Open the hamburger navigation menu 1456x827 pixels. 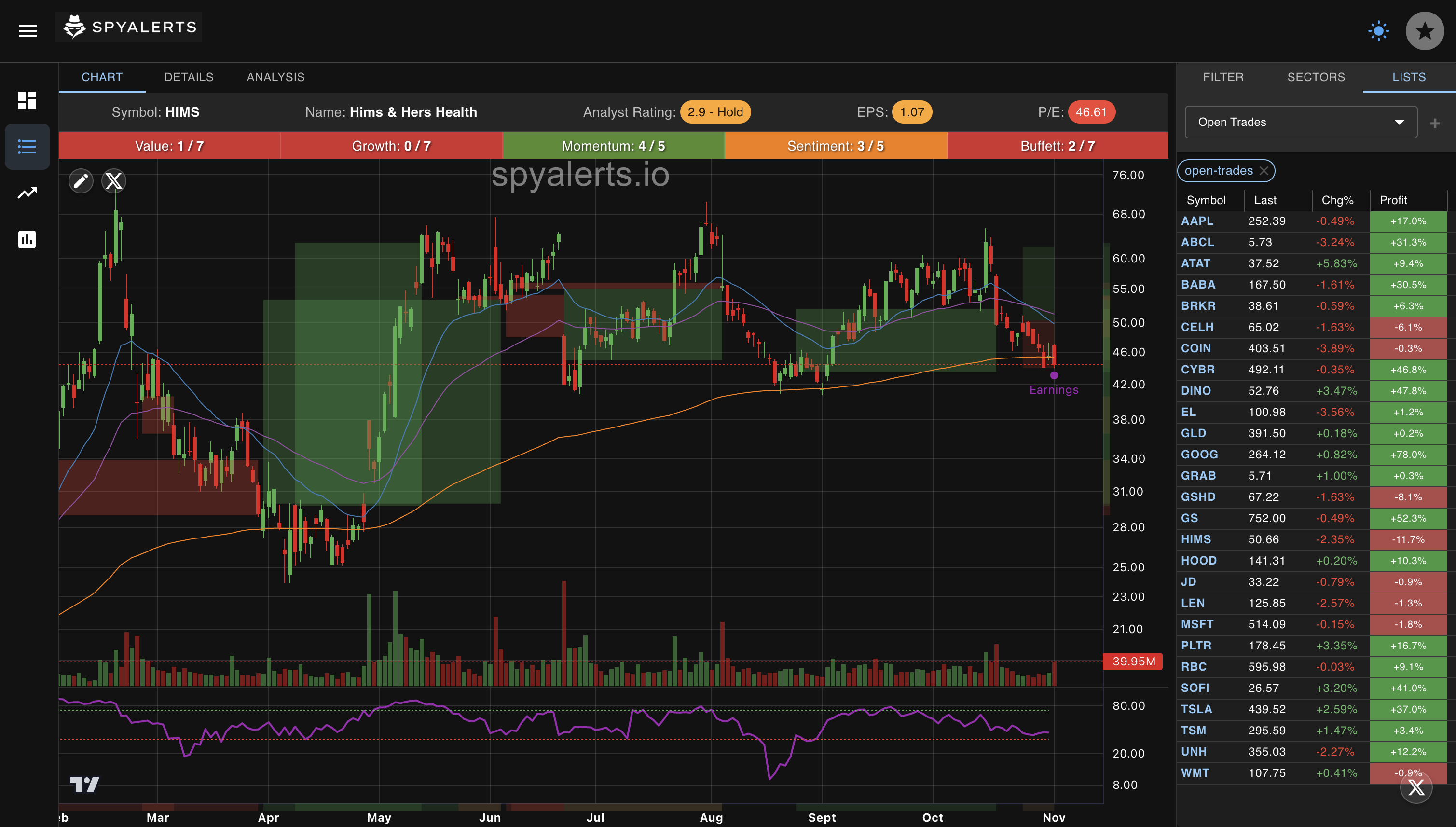point(28,31)
